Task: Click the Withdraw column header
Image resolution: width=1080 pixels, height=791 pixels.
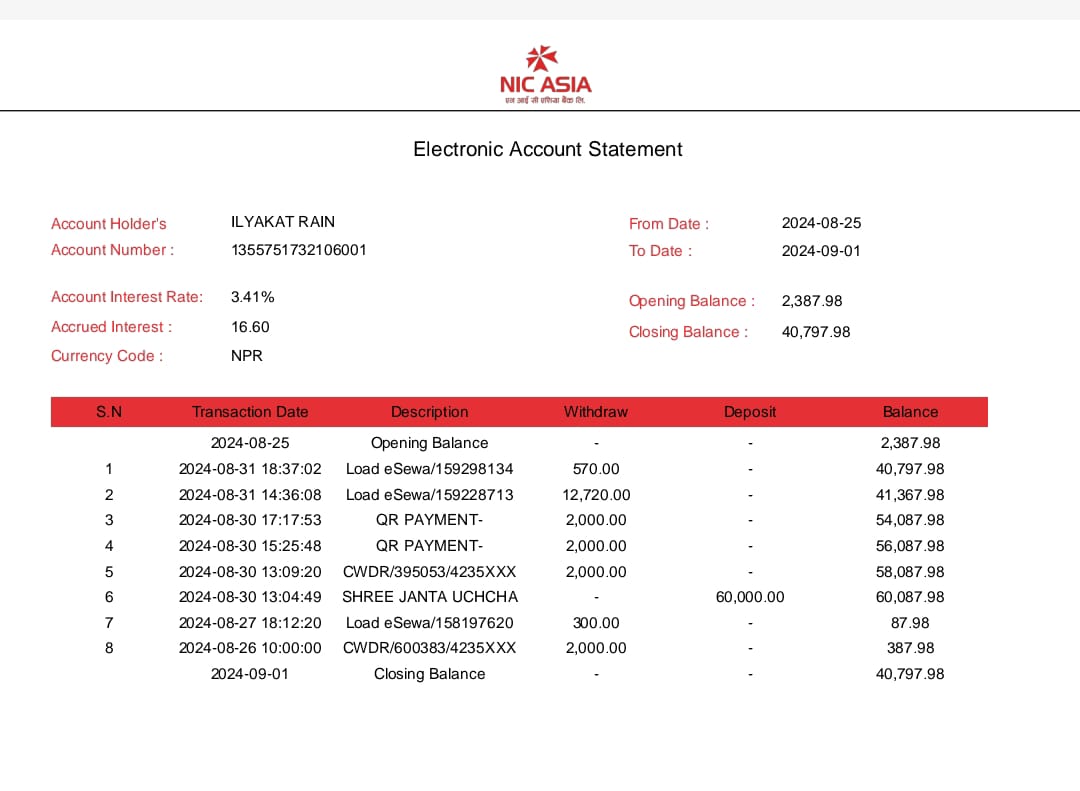Action: click(596, 412)
